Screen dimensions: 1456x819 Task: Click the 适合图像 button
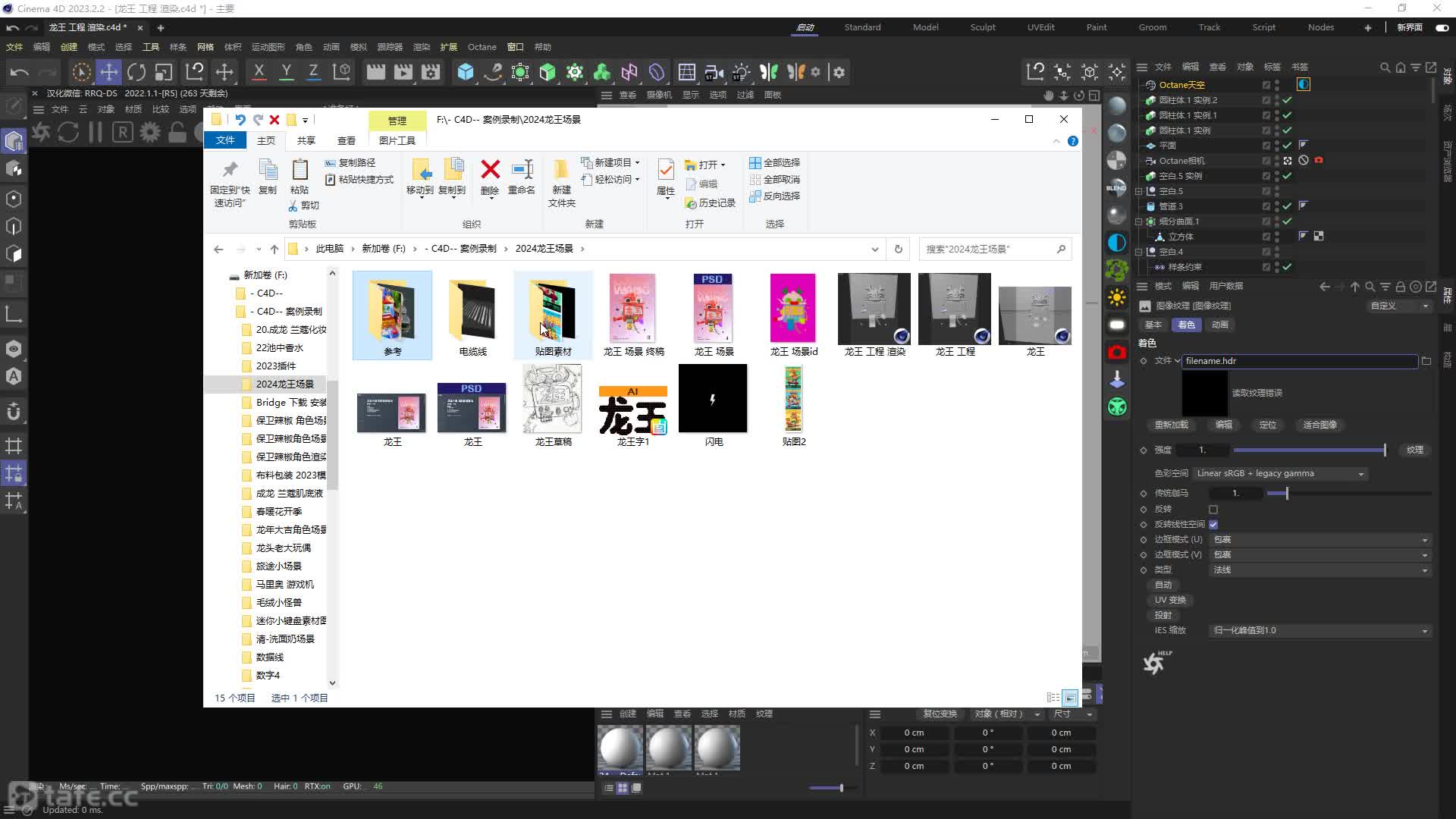pos(1319,425)
